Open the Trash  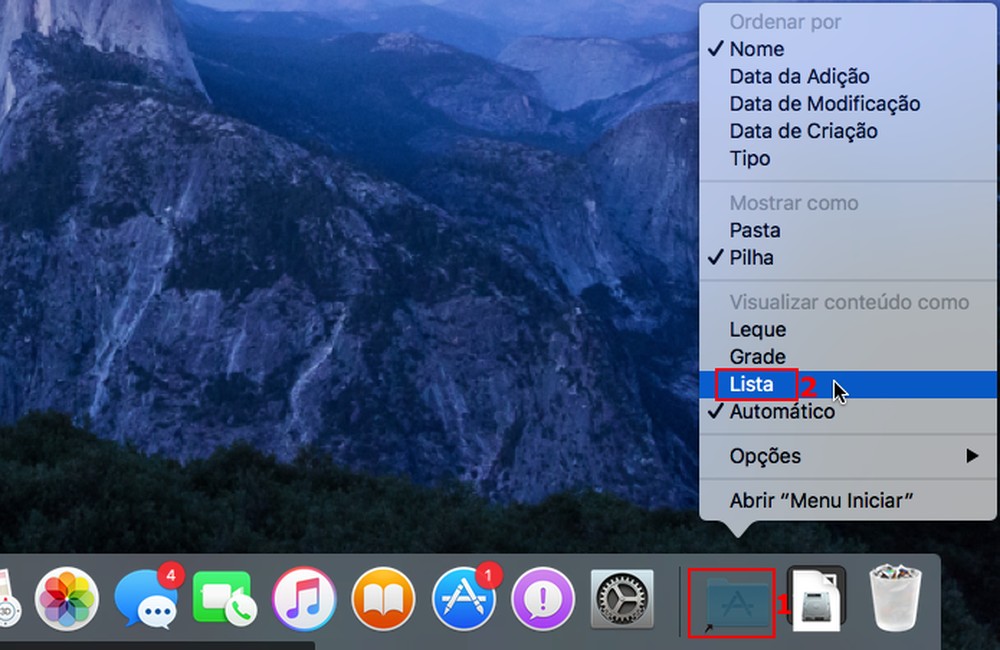click(x=896, y=598)
